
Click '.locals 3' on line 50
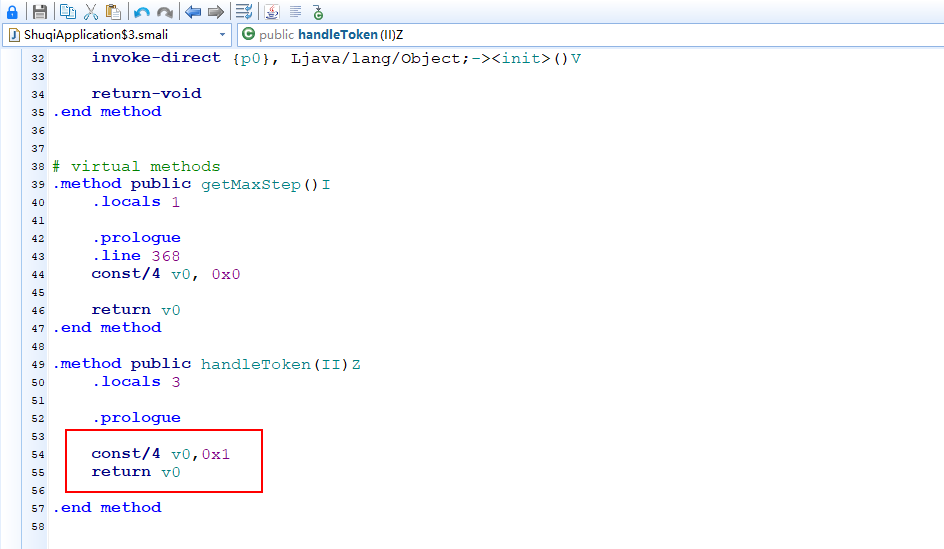click(136, 382)
